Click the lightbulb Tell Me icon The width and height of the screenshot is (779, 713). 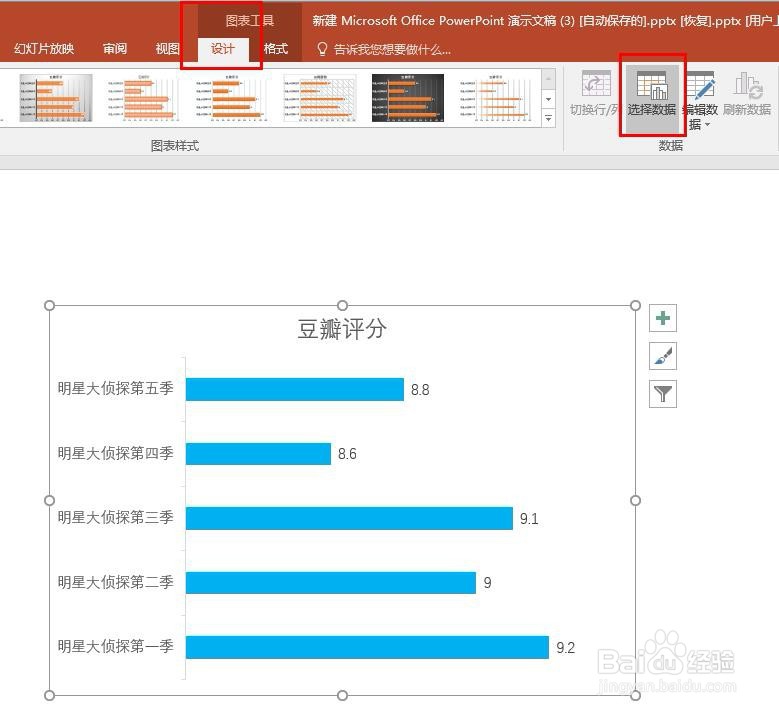[322, 49]
